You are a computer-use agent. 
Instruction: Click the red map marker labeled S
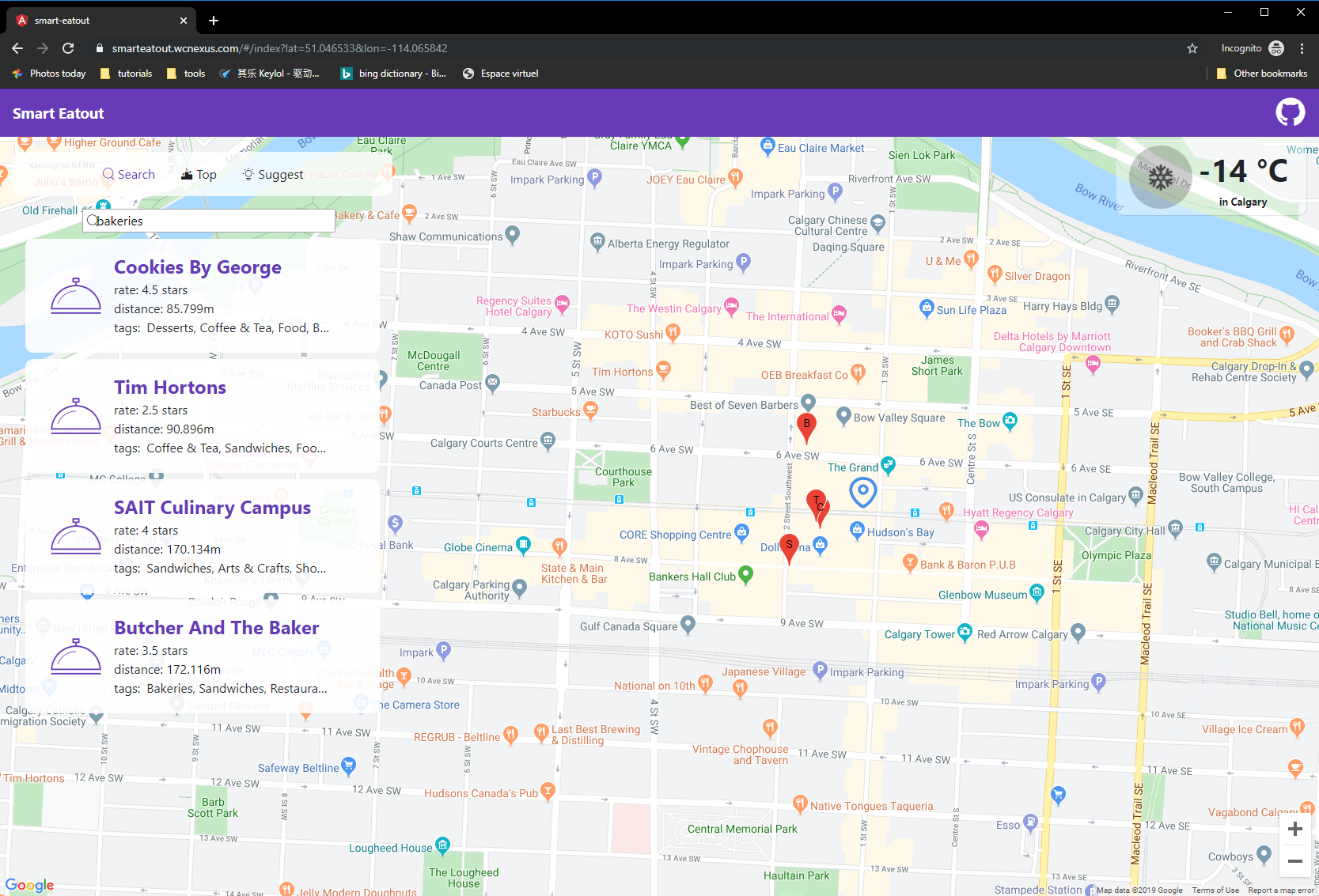coord(789,547)
